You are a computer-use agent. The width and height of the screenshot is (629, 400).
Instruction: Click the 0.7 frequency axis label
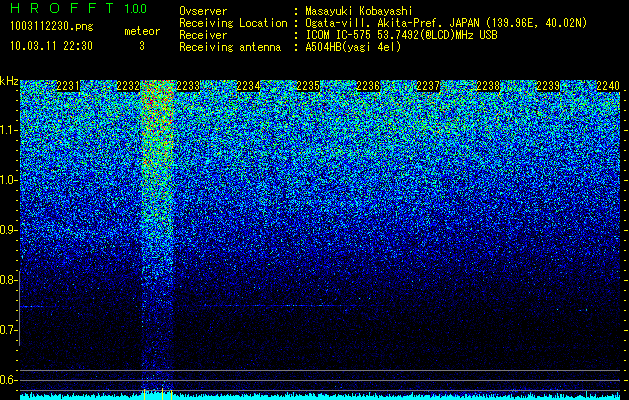point(9,330)
